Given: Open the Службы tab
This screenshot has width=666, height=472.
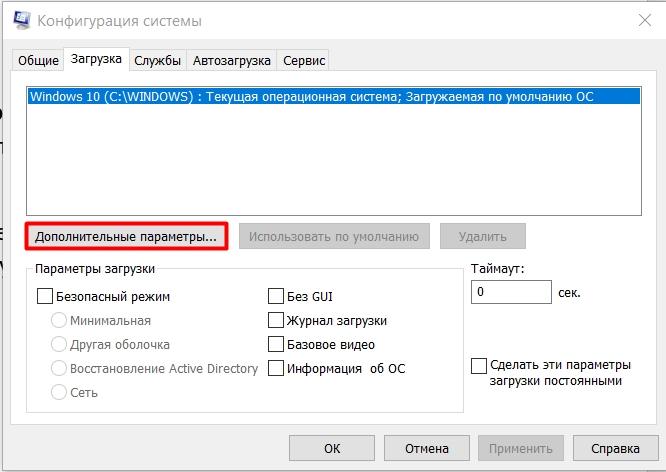Looking at the screenshot, I should (x=158, y=60).
